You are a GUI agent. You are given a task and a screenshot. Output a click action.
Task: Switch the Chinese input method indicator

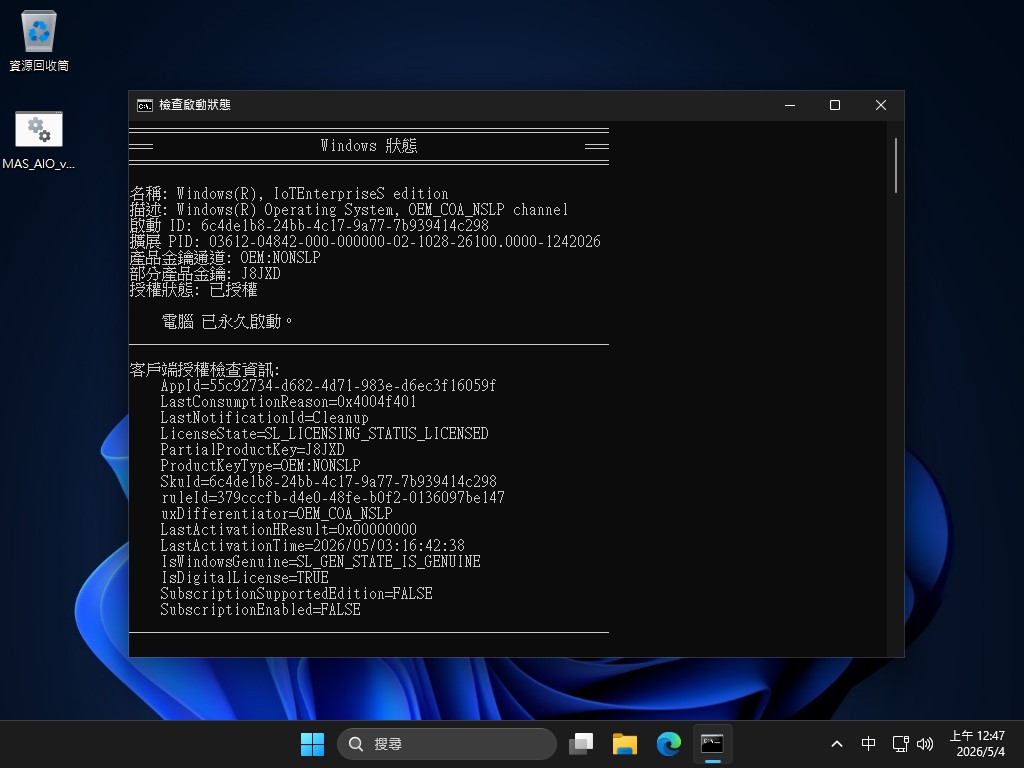tap(868, 744)
